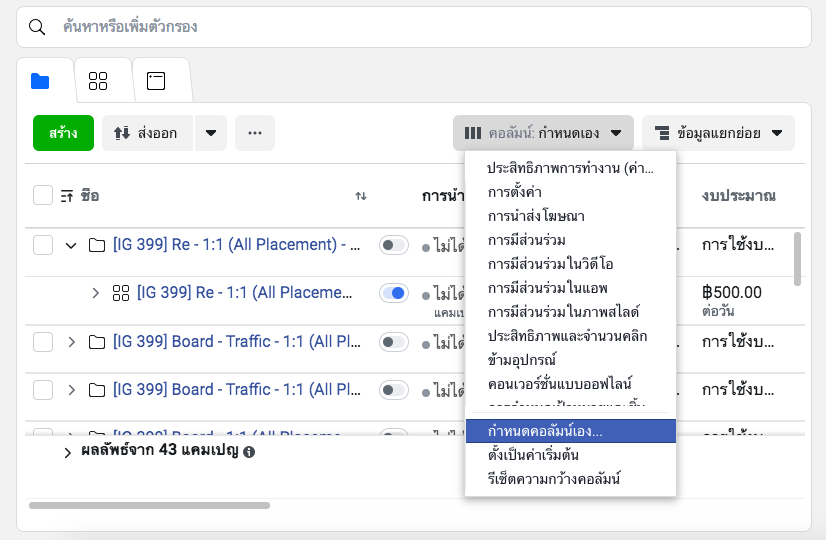Open the [IG 399] Re - 1:1 (All Placeme... ad set link
Image resolution: width=826 pixels, height=540 pixels.
244,292
